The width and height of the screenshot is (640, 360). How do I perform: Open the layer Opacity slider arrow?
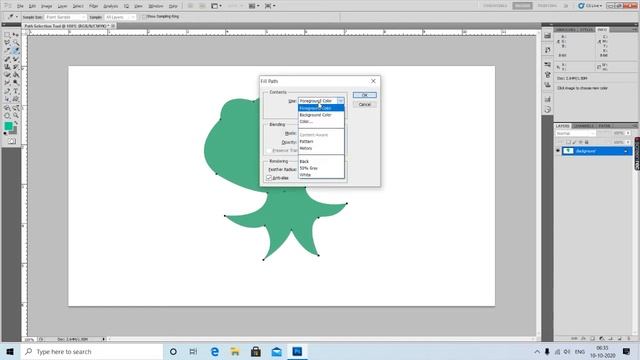point(628,133)
